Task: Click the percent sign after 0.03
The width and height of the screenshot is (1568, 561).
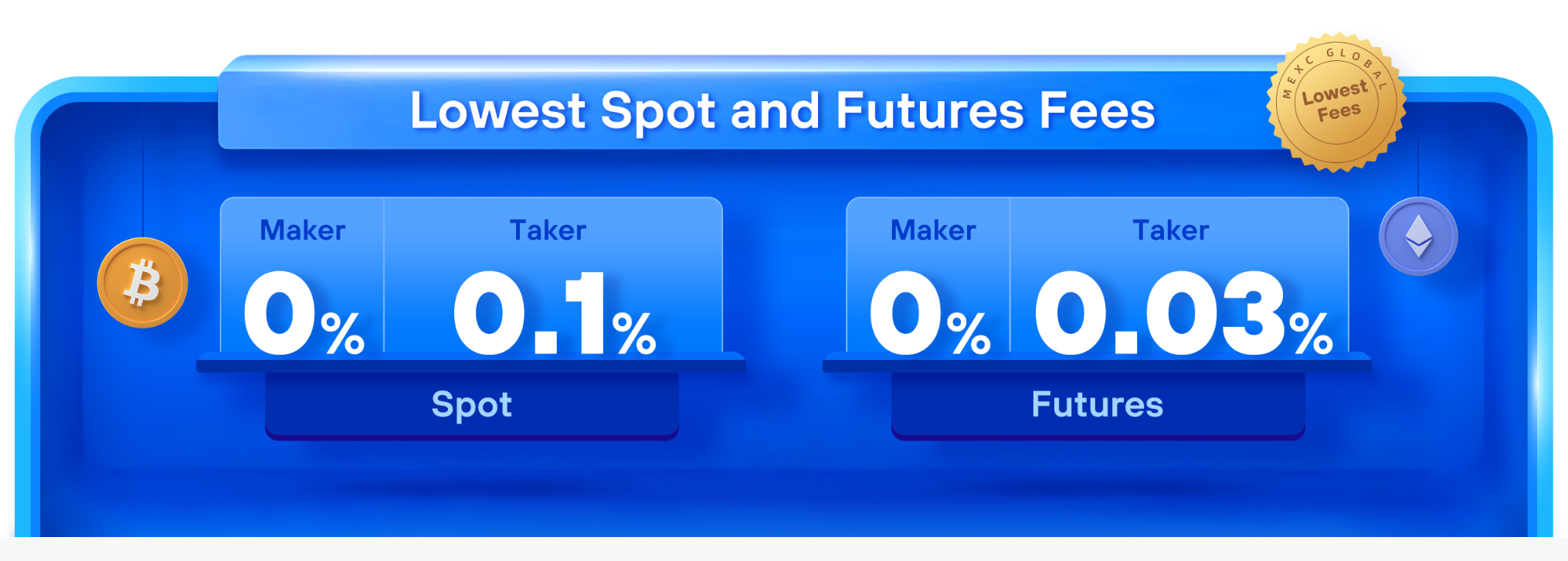Action: (x=1312, y=333)
